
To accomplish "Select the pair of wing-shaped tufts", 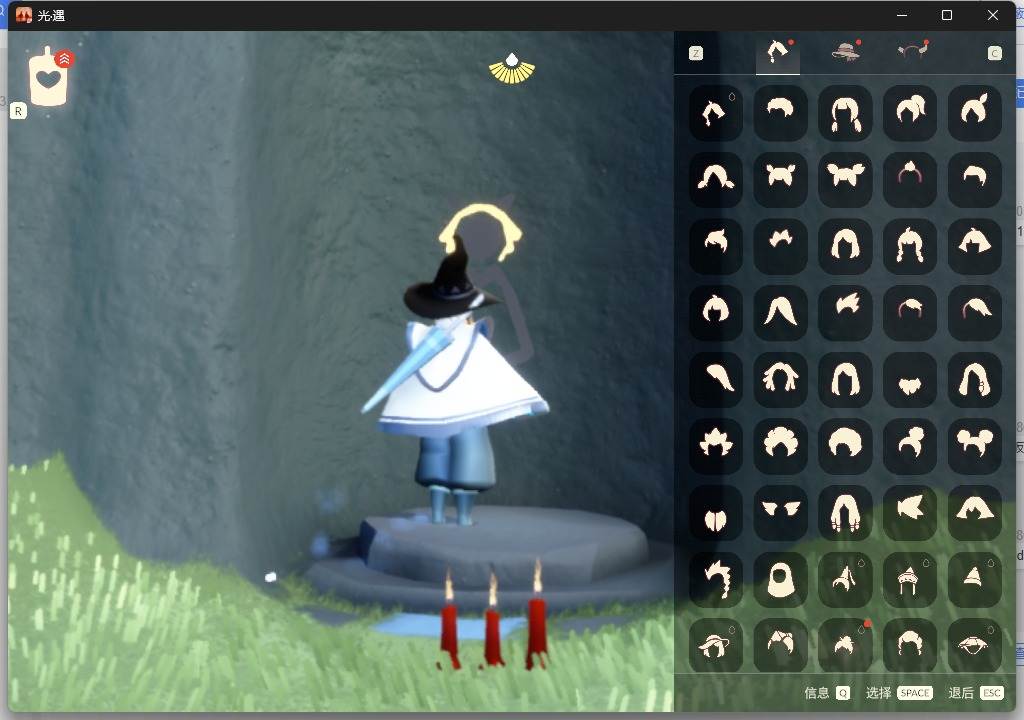I will (x=780, y=513).
